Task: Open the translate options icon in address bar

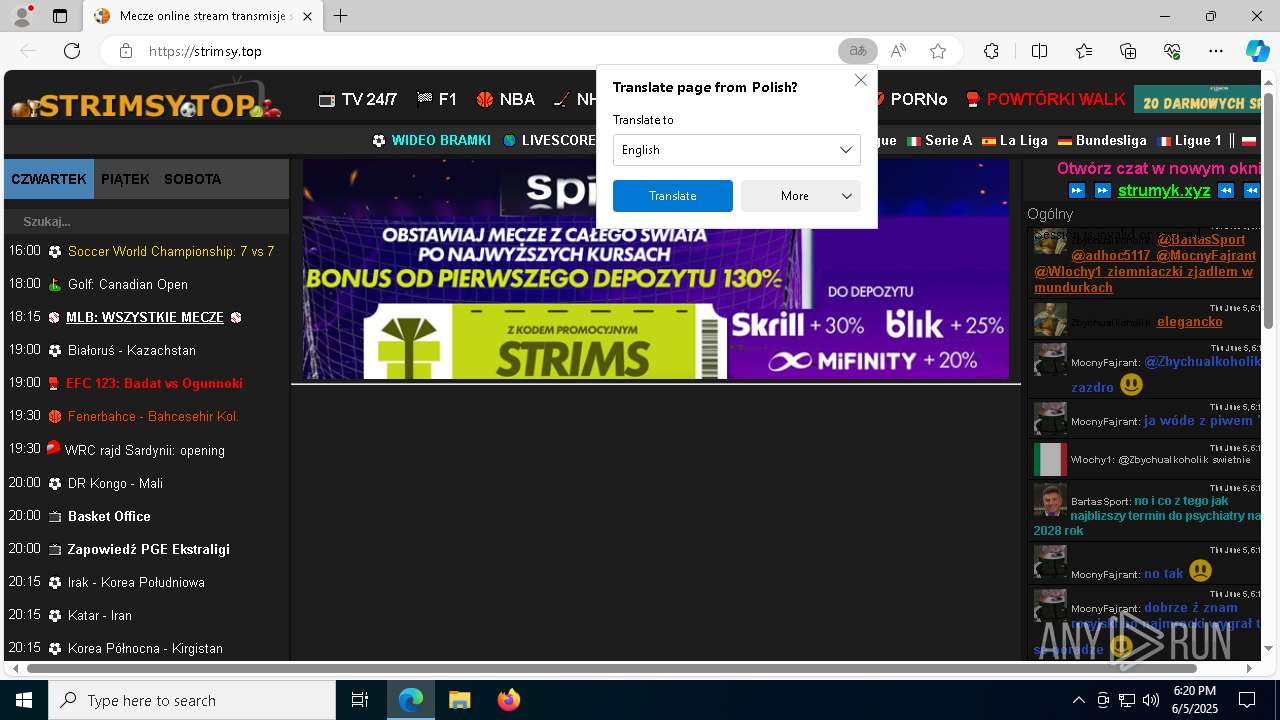Action: pyautogui.click(x=857, y=51)
